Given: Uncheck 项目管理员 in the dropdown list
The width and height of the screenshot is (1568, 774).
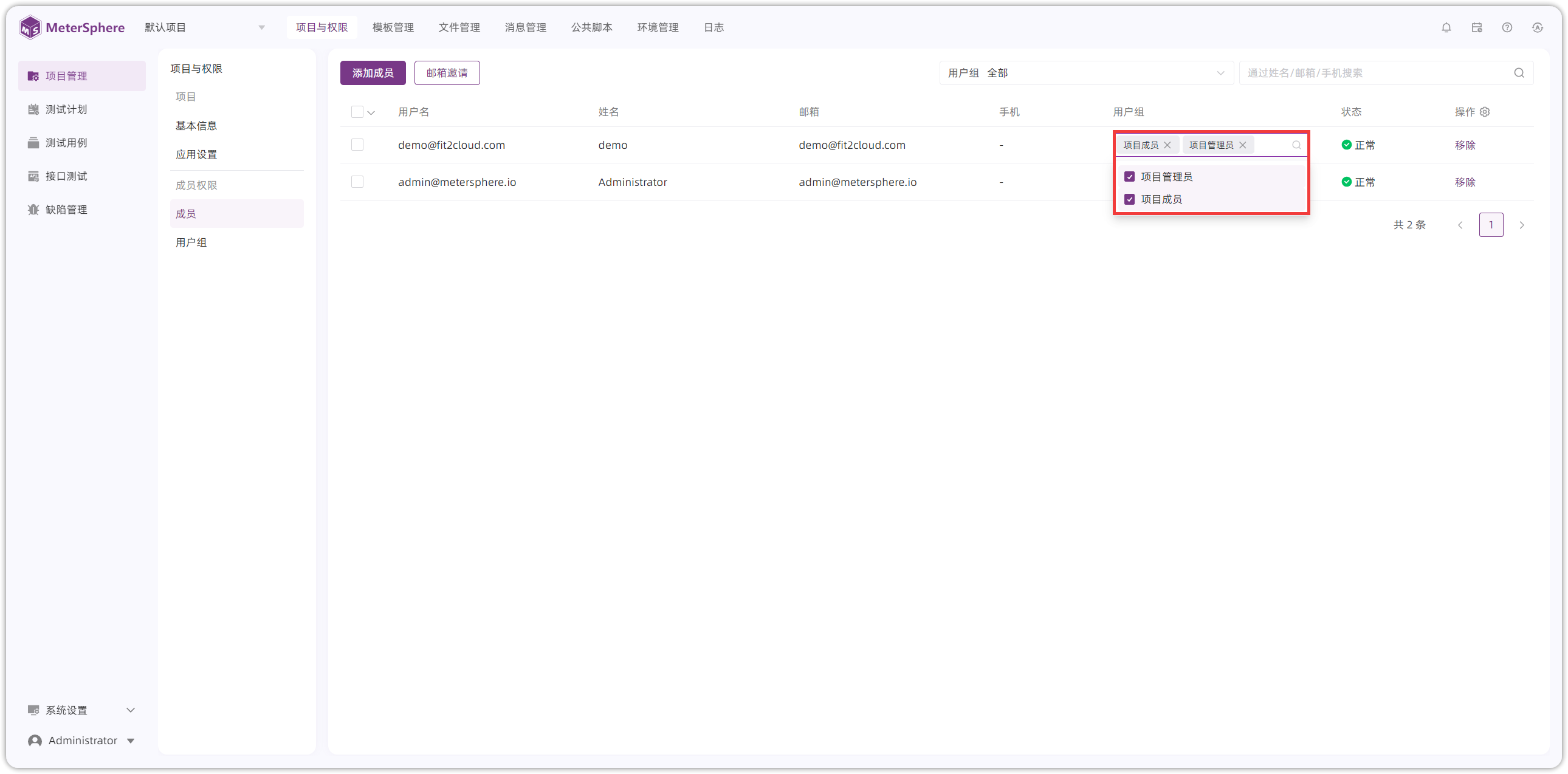Looking at the screenshot, I should (1130, 176).
